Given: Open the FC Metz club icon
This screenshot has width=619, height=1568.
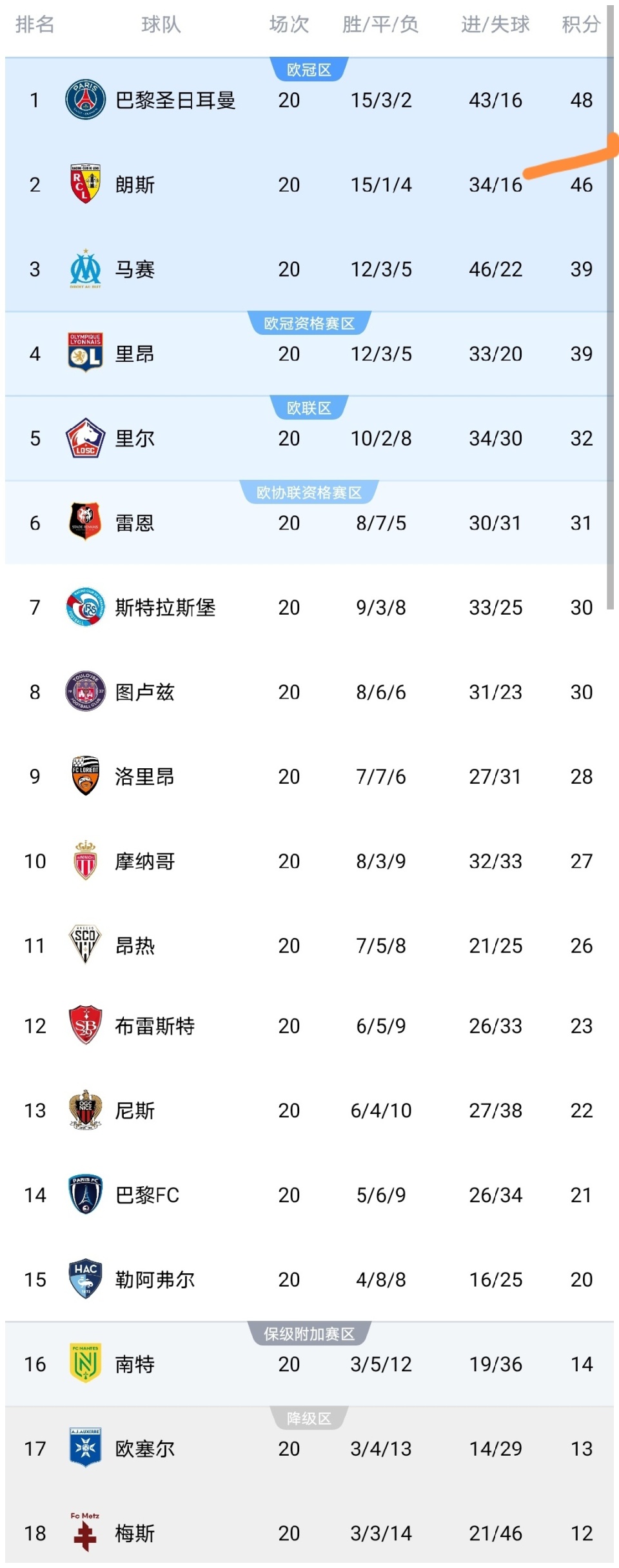Looking at the screenshot, I should (85, 1532).
